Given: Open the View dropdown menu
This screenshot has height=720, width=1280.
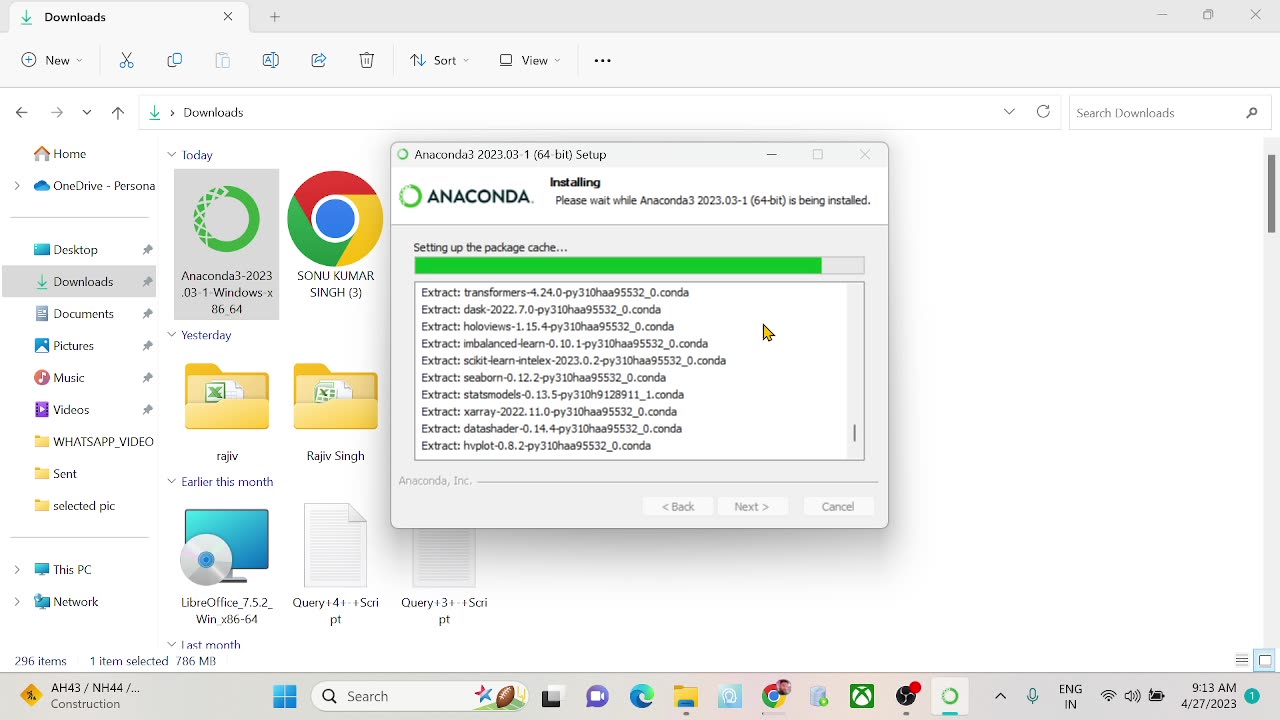Looking at the screenshot, I should coord(530,60).
